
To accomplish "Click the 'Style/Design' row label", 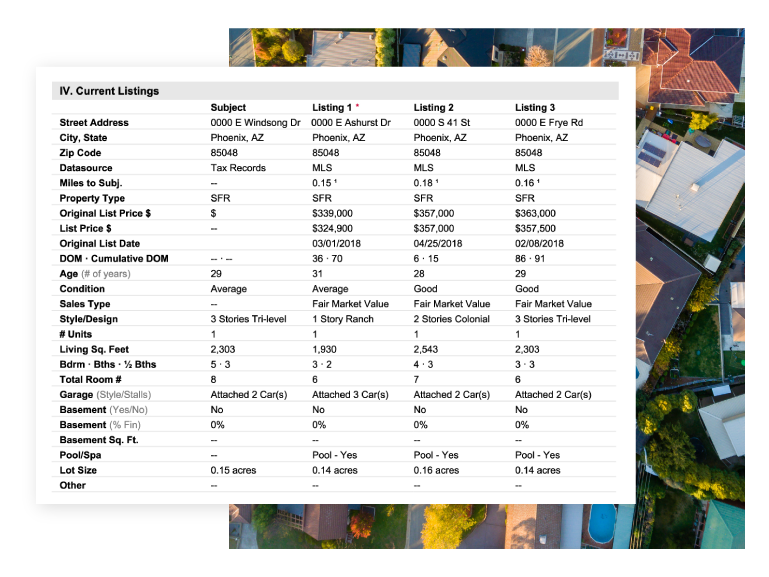I will click(x=89, y=319).
